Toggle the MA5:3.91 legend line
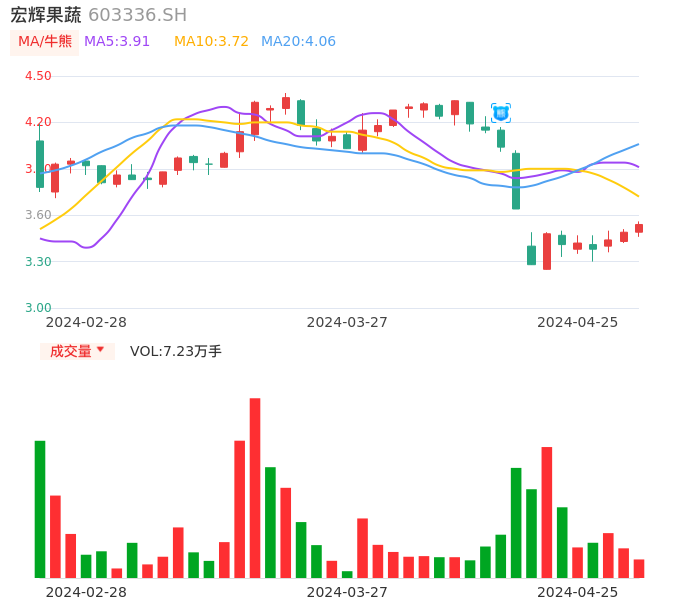 [117, 42]
